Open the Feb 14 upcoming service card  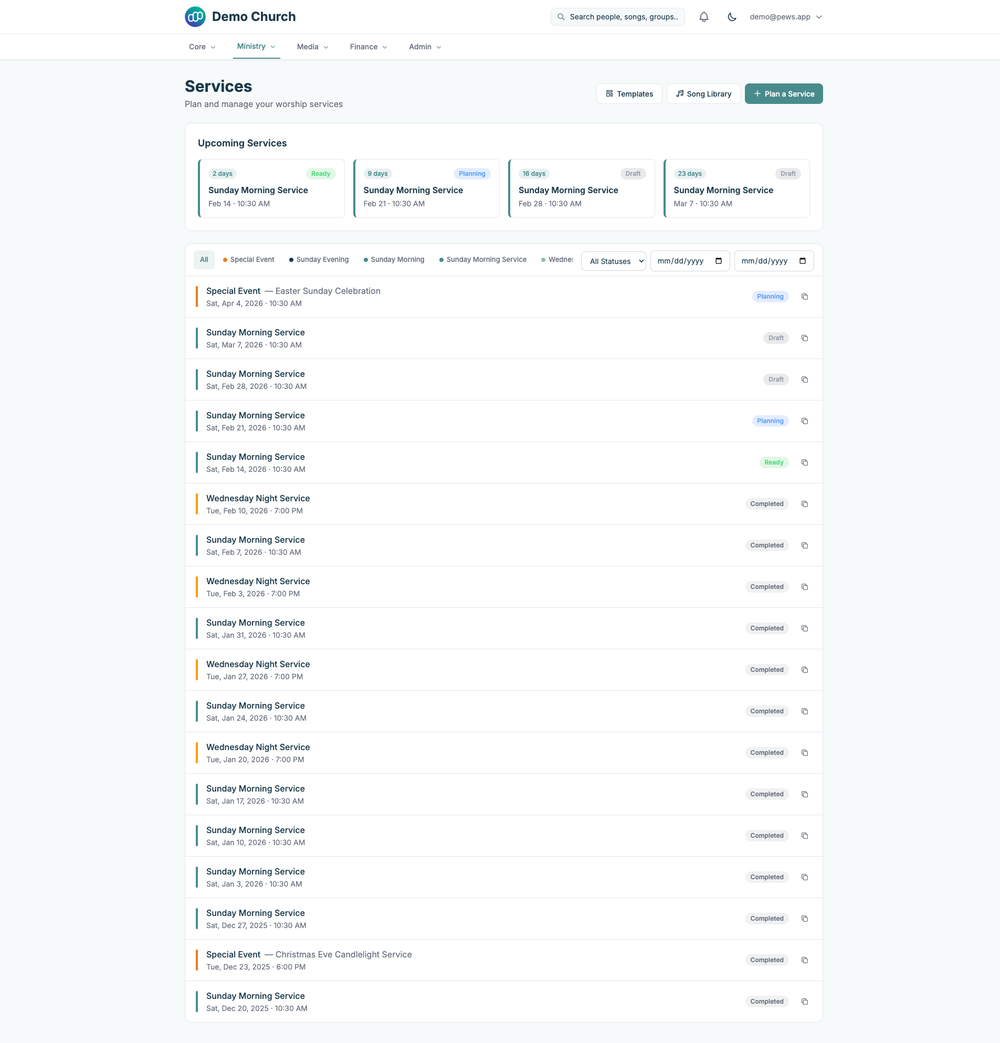pos(271,188)
